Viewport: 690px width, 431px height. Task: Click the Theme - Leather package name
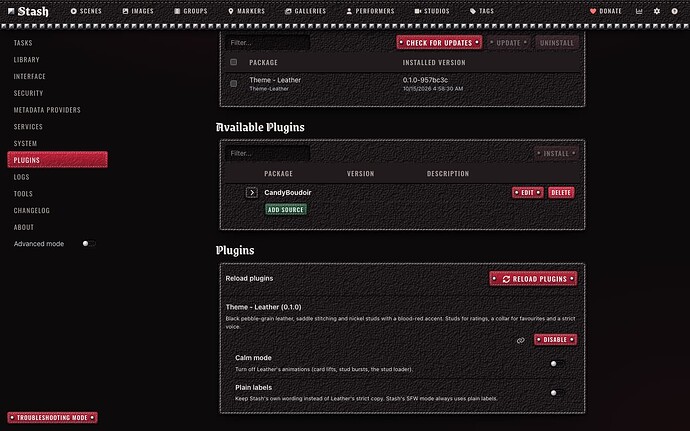coord(275,80)
